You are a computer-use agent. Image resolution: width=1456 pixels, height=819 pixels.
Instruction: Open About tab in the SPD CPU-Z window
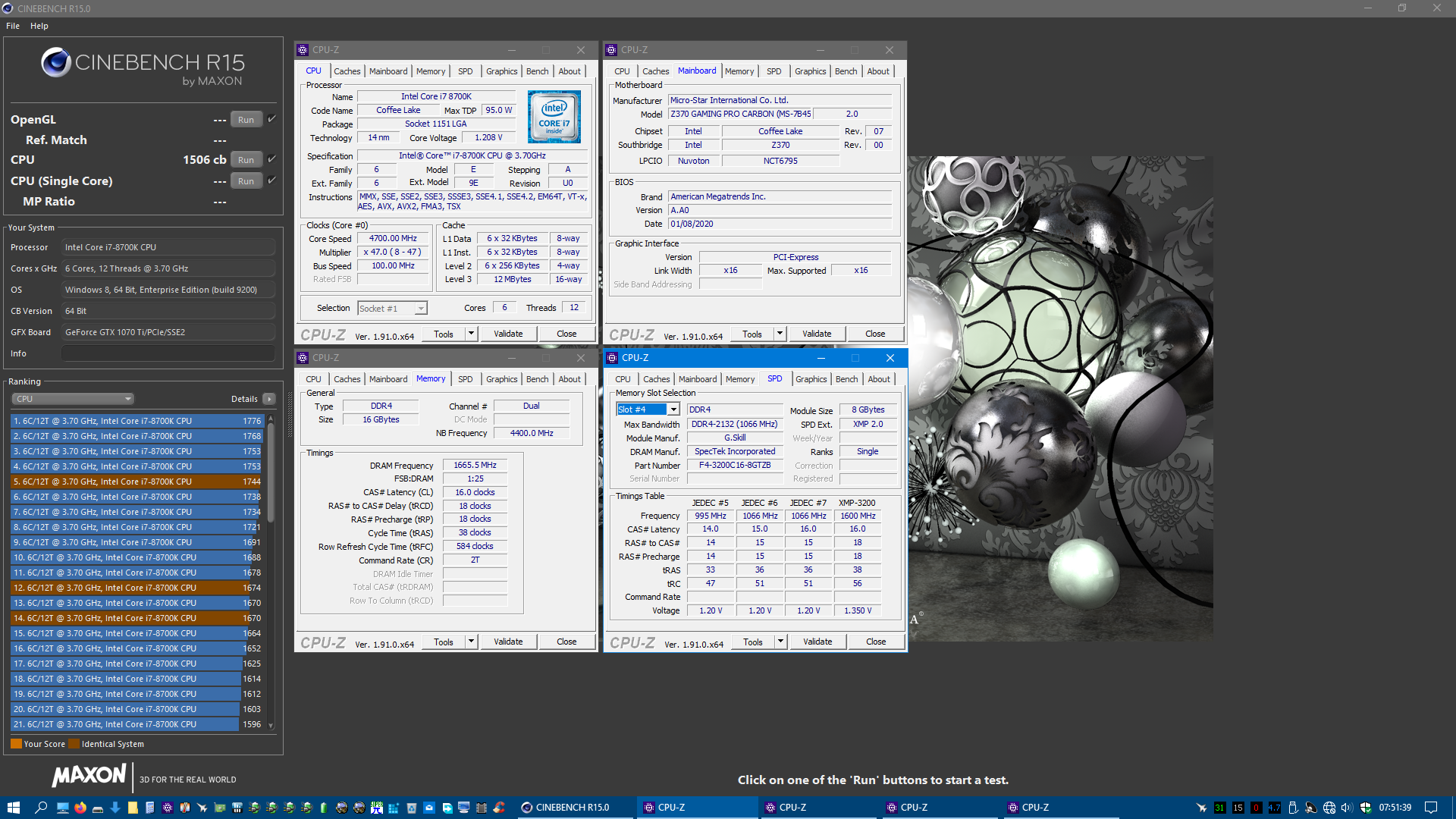tap(879, 379)
